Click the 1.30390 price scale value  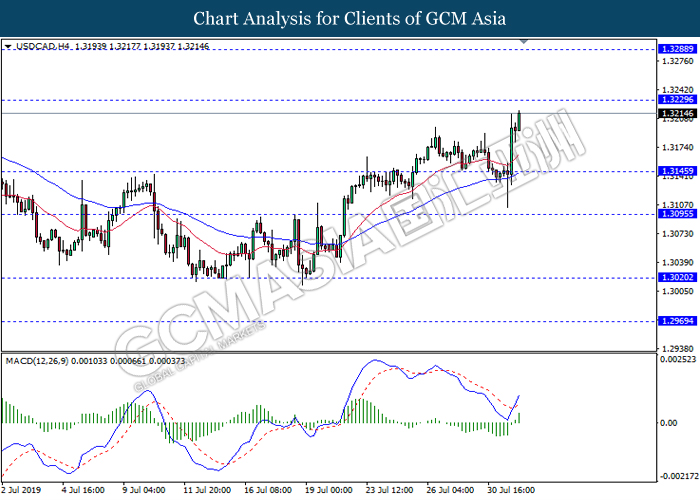pos(678,262)
